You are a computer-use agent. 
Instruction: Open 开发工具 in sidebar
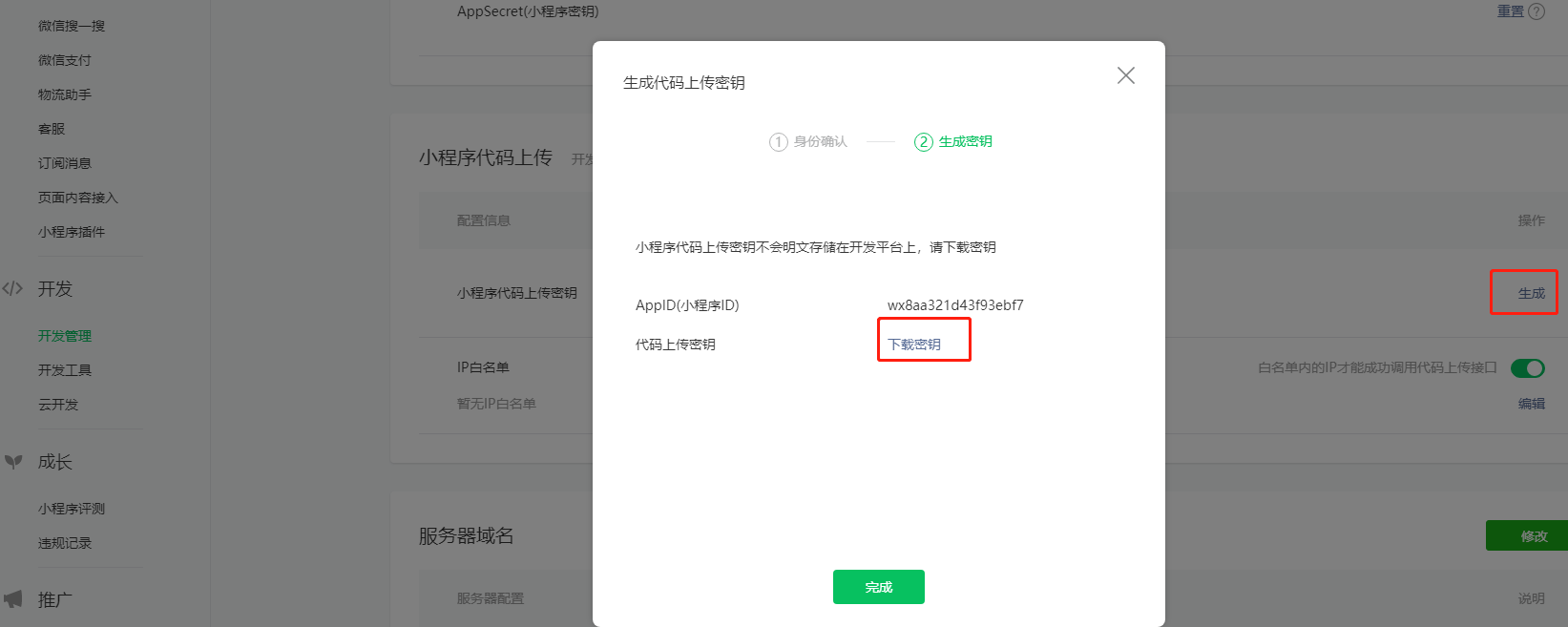point(65,370)
